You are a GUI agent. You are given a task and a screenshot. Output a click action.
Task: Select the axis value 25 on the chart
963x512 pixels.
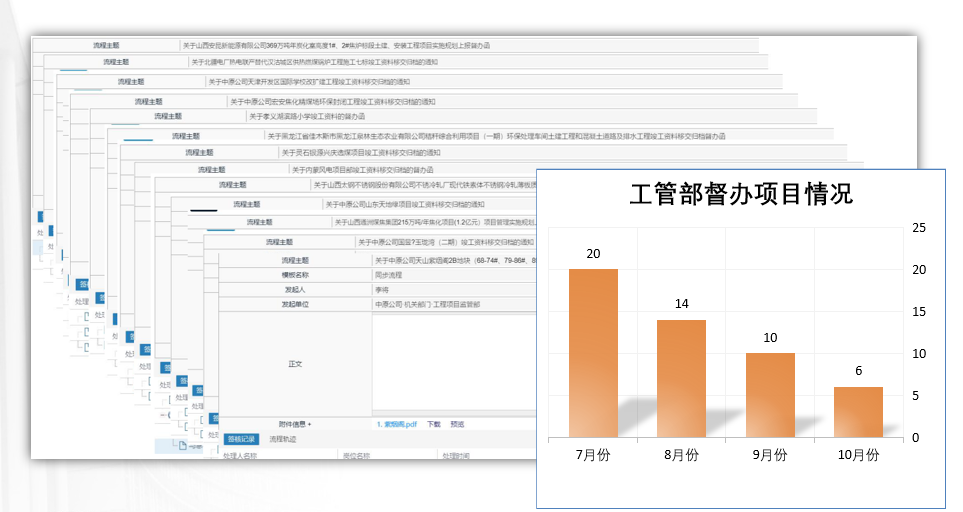[919, 228]
